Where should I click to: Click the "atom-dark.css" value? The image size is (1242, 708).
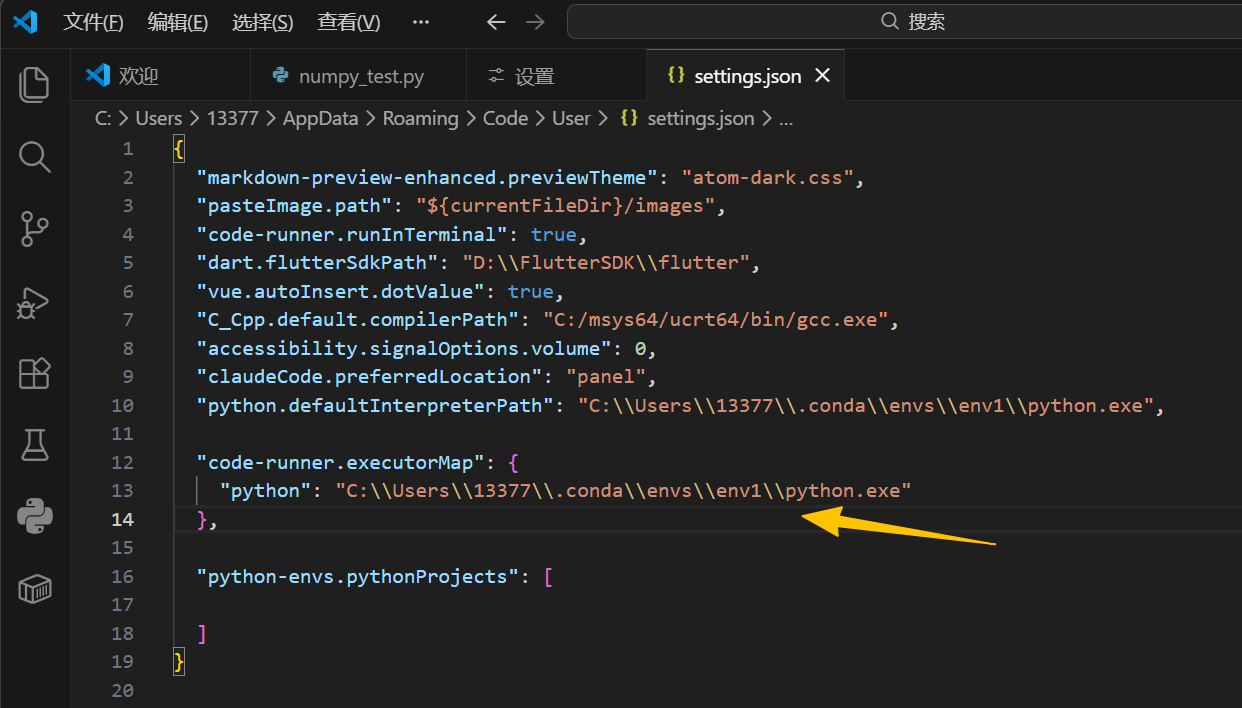point(768,178)
